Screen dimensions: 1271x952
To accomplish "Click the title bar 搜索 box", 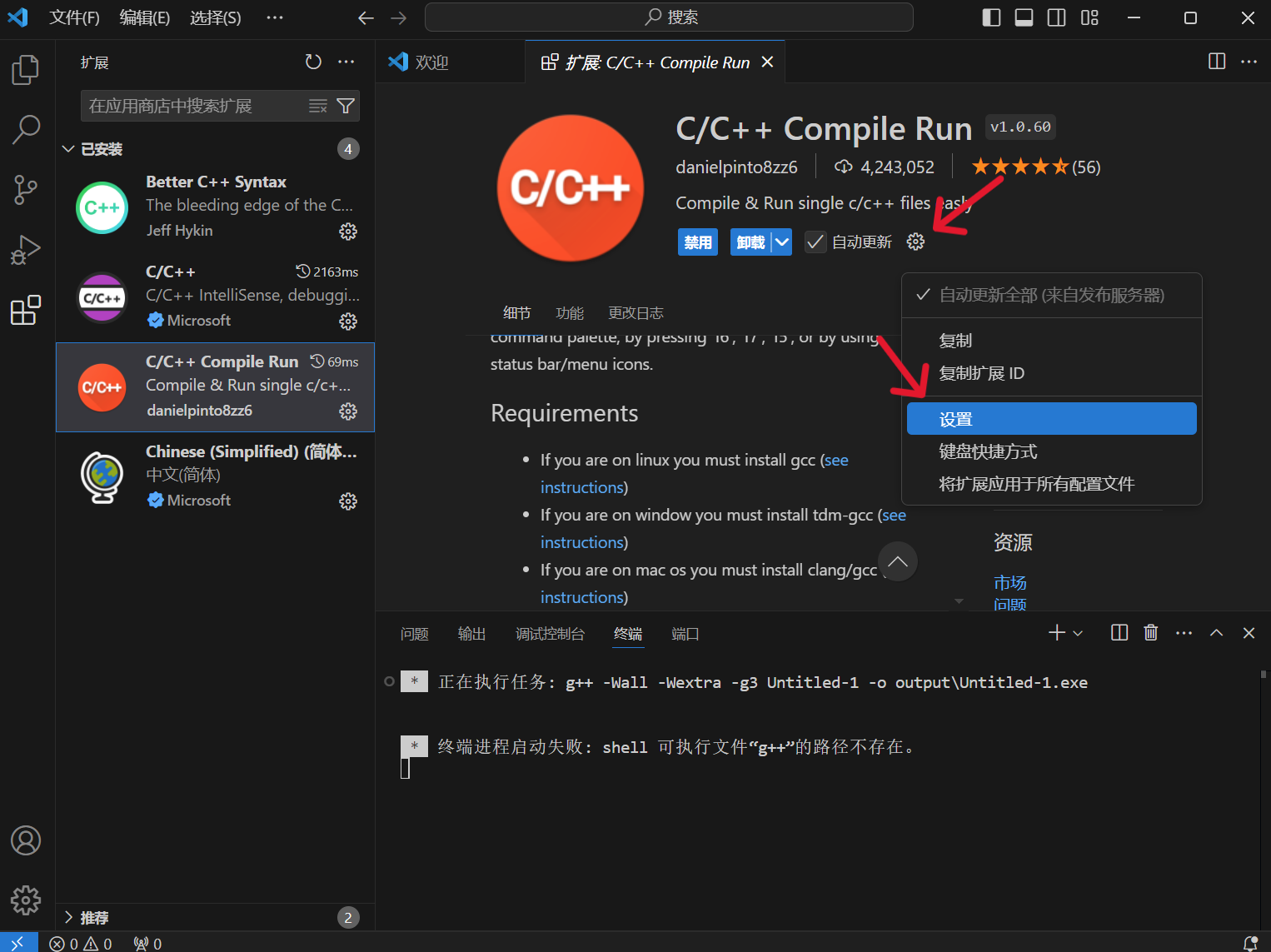I will click(669, 17).
